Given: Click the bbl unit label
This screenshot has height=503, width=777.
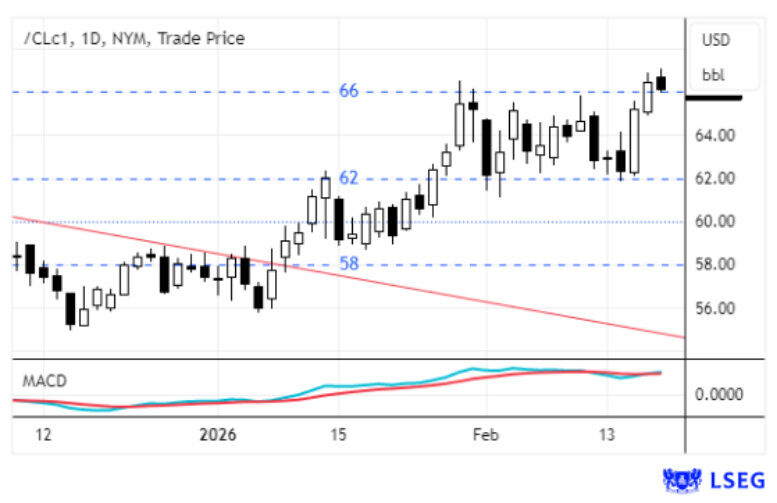Looking at the screenshot, I should point(714,74).
